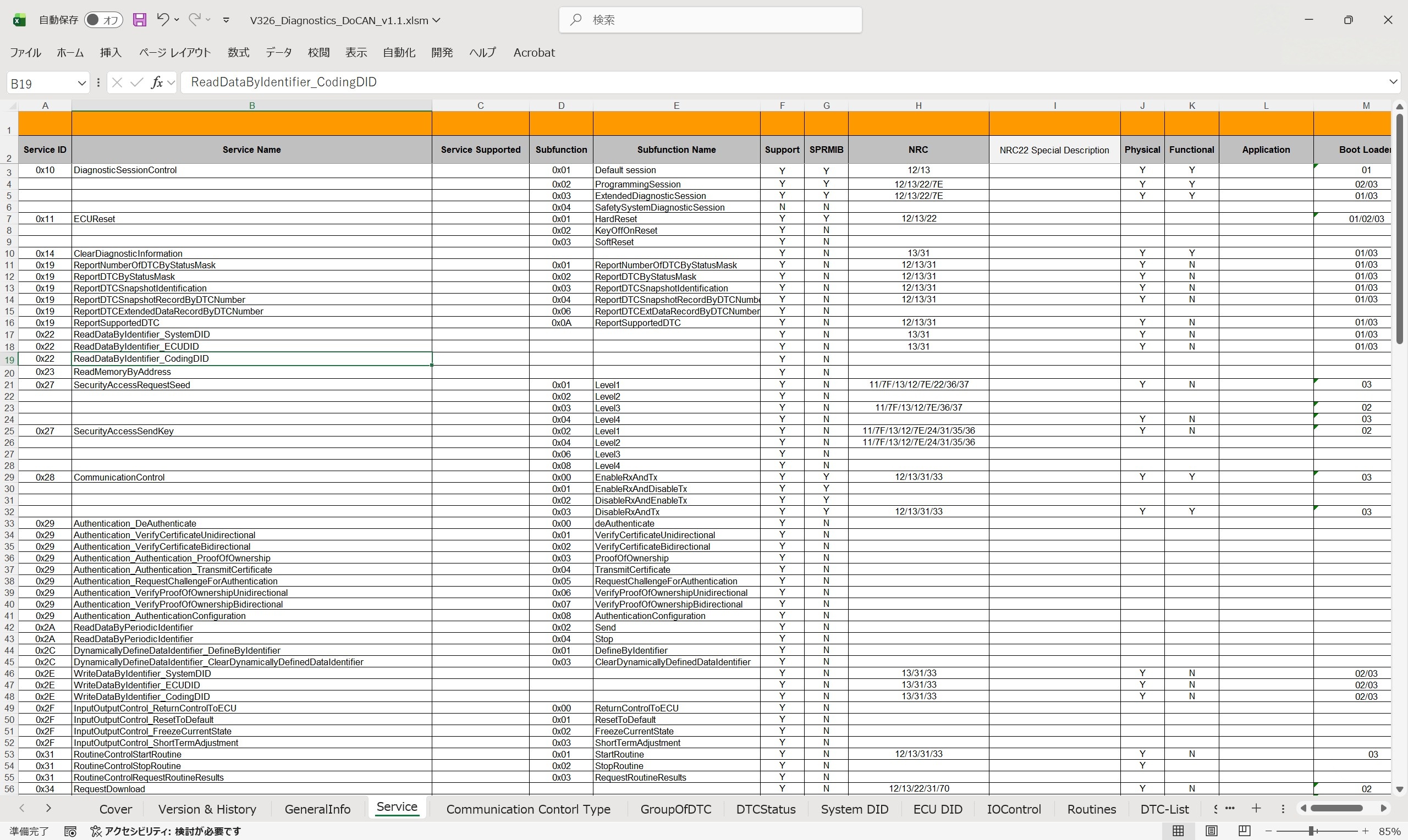Switch to the IOControl sheet tab
Screen dimensions: 1408x840
point(1014,809)
